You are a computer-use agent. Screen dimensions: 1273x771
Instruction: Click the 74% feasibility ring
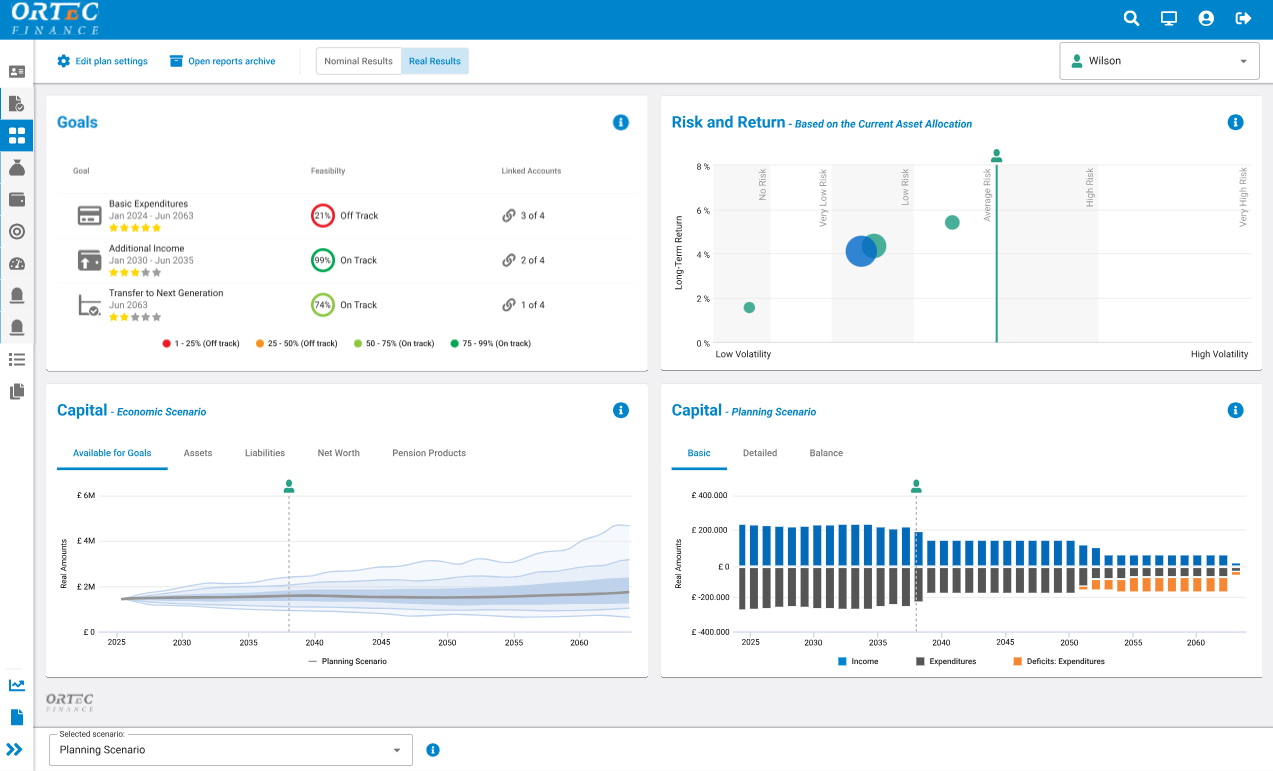pyautogui.click(x=322, y=305)
